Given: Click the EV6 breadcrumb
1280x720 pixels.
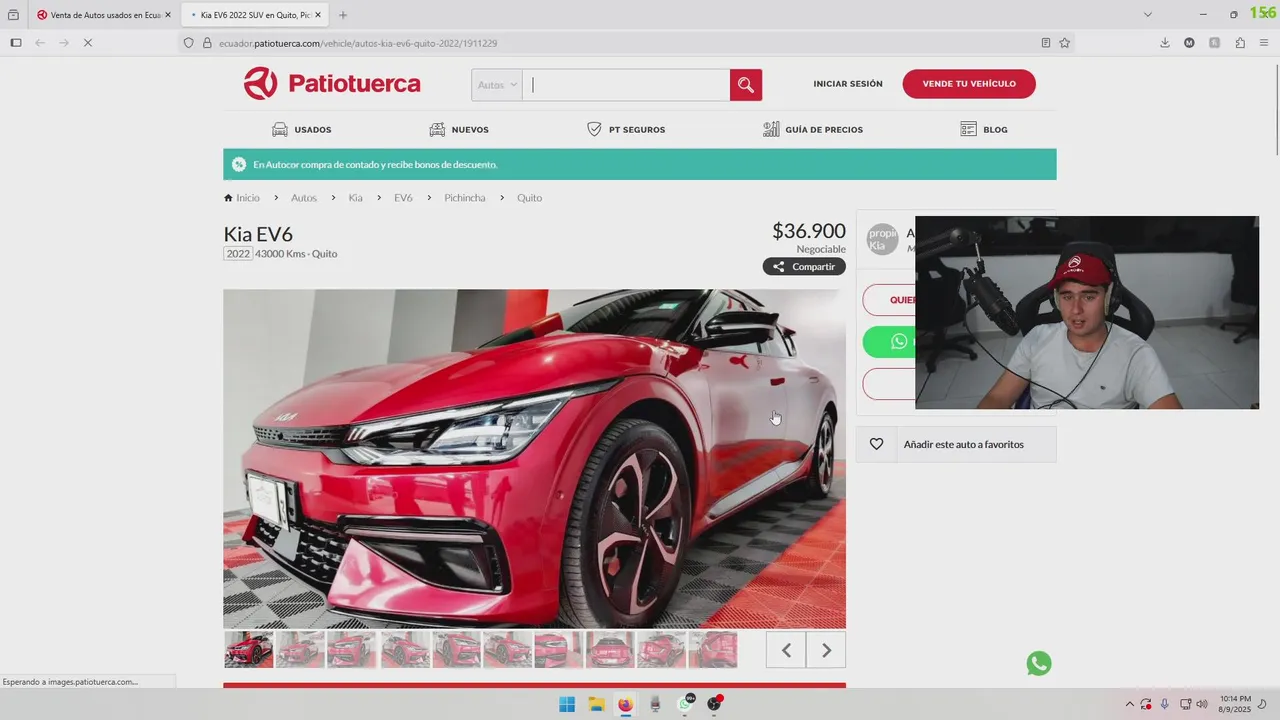Looking at the screenshot, I should [x=403, y=198].
